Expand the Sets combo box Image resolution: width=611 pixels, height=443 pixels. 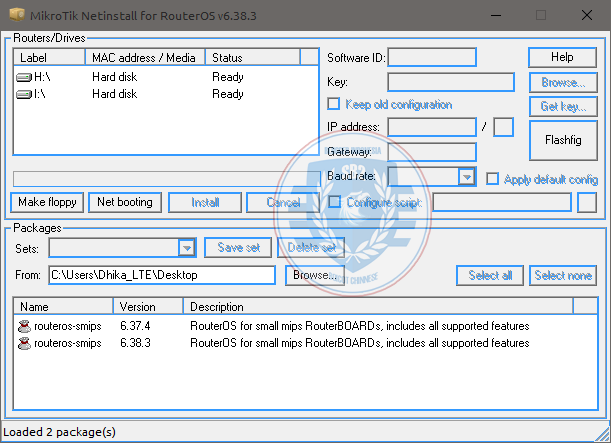click(186, 248)
